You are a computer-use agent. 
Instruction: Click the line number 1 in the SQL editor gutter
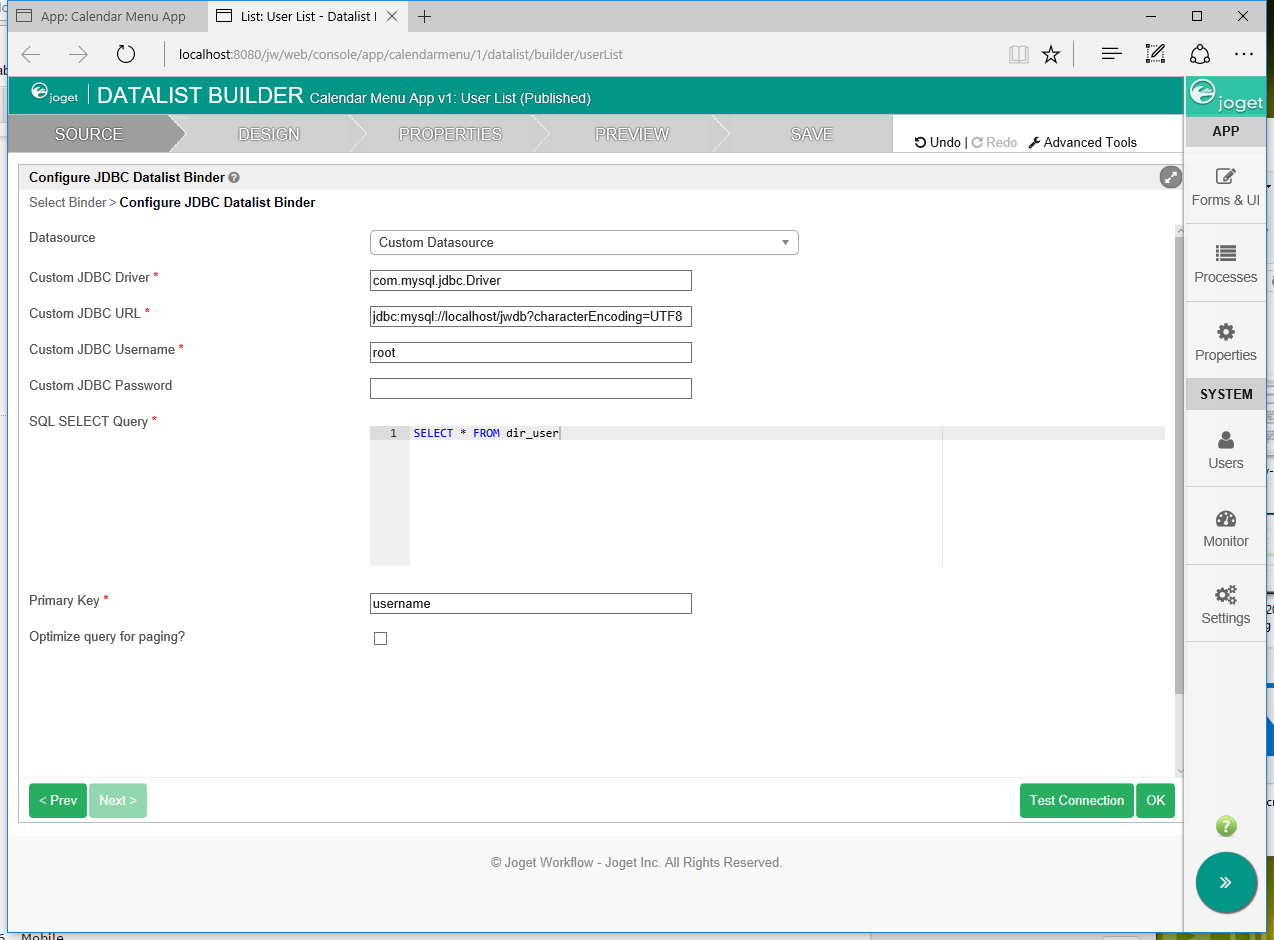point(393,433)
